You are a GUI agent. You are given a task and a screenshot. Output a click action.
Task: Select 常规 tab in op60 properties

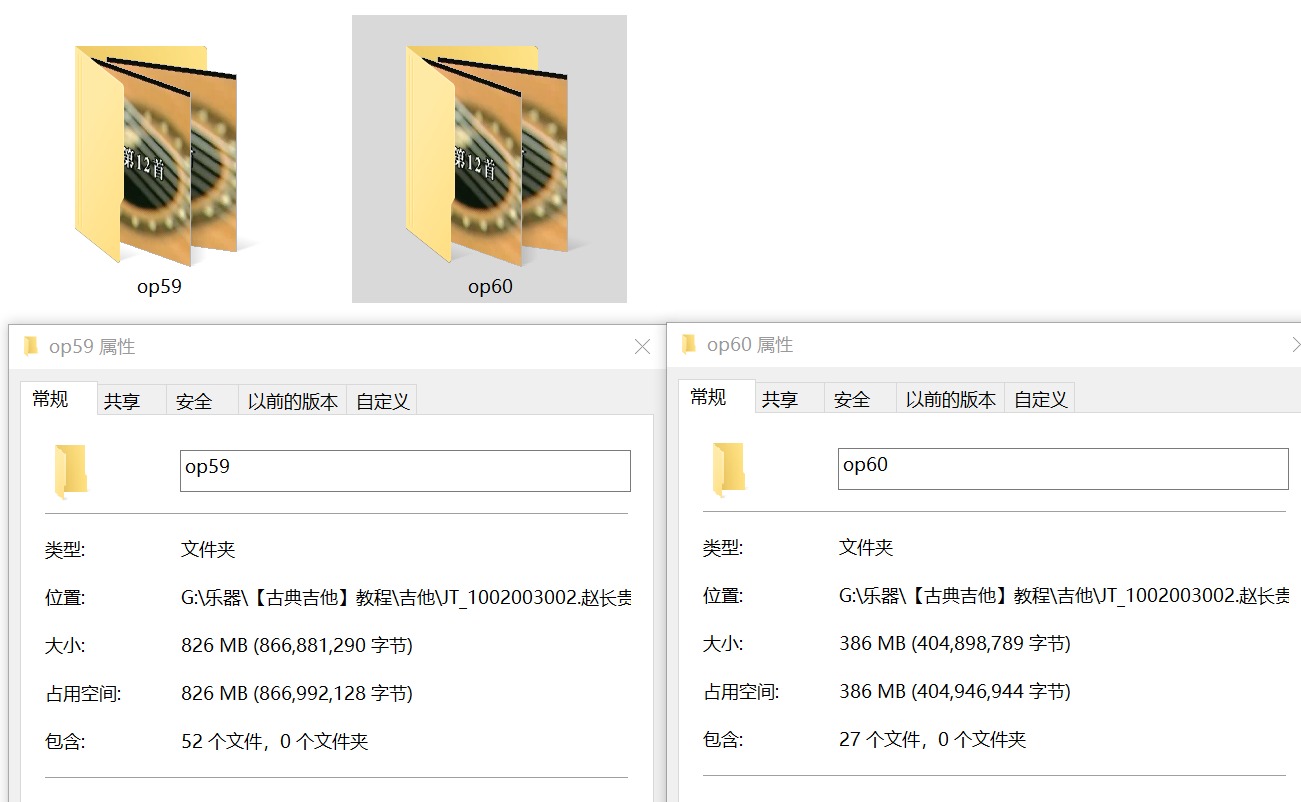709,398
